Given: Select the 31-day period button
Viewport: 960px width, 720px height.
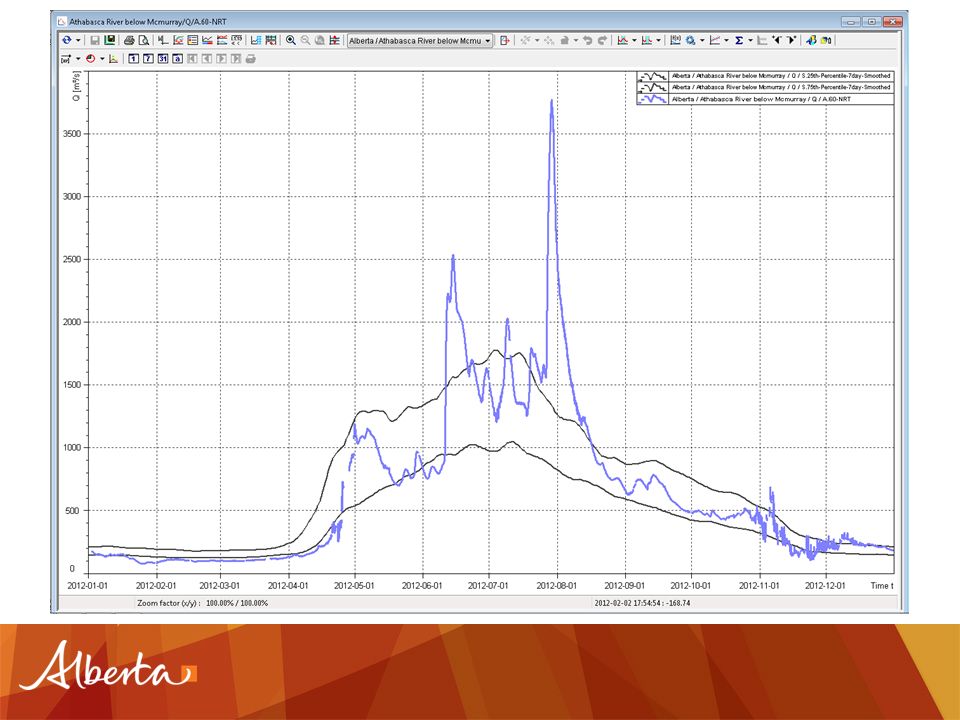Looking at the screenshot, I should click(163, 59).
